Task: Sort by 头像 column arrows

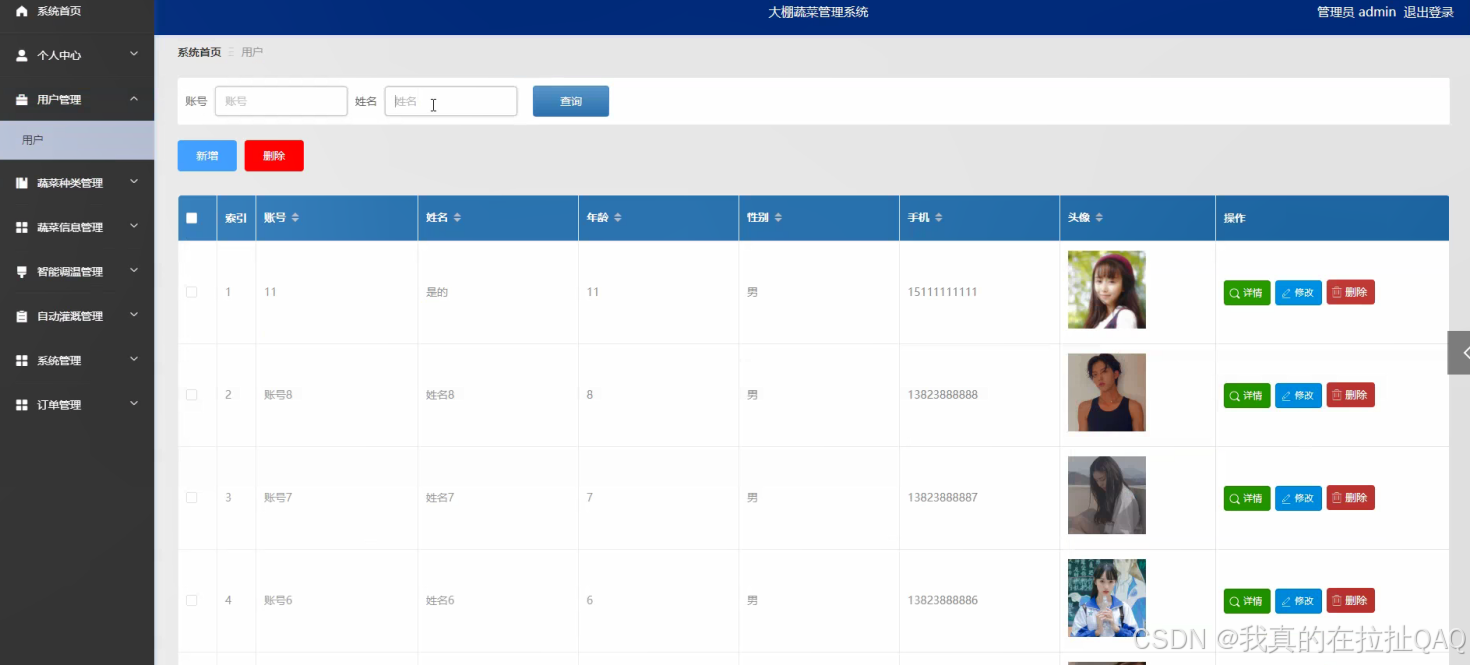Action: [1099, 218]
